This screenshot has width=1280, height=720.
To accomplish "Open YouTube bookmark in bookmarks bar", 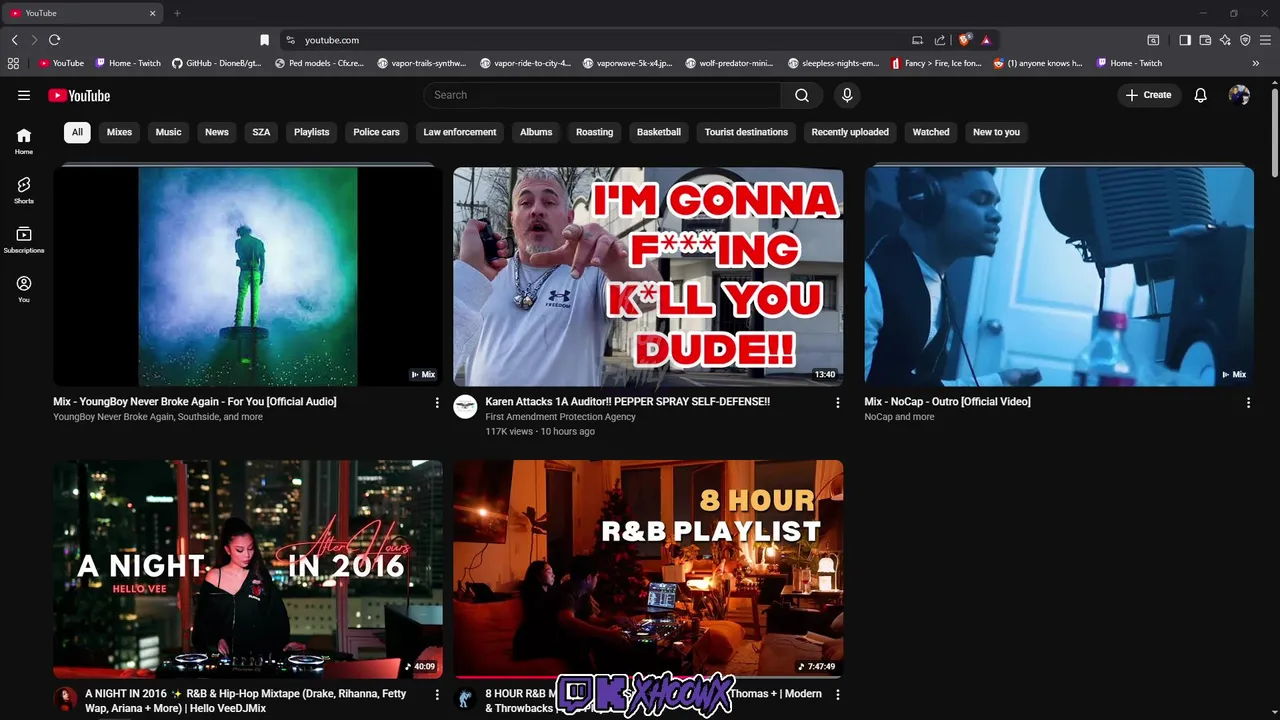I will click(61, 63).
